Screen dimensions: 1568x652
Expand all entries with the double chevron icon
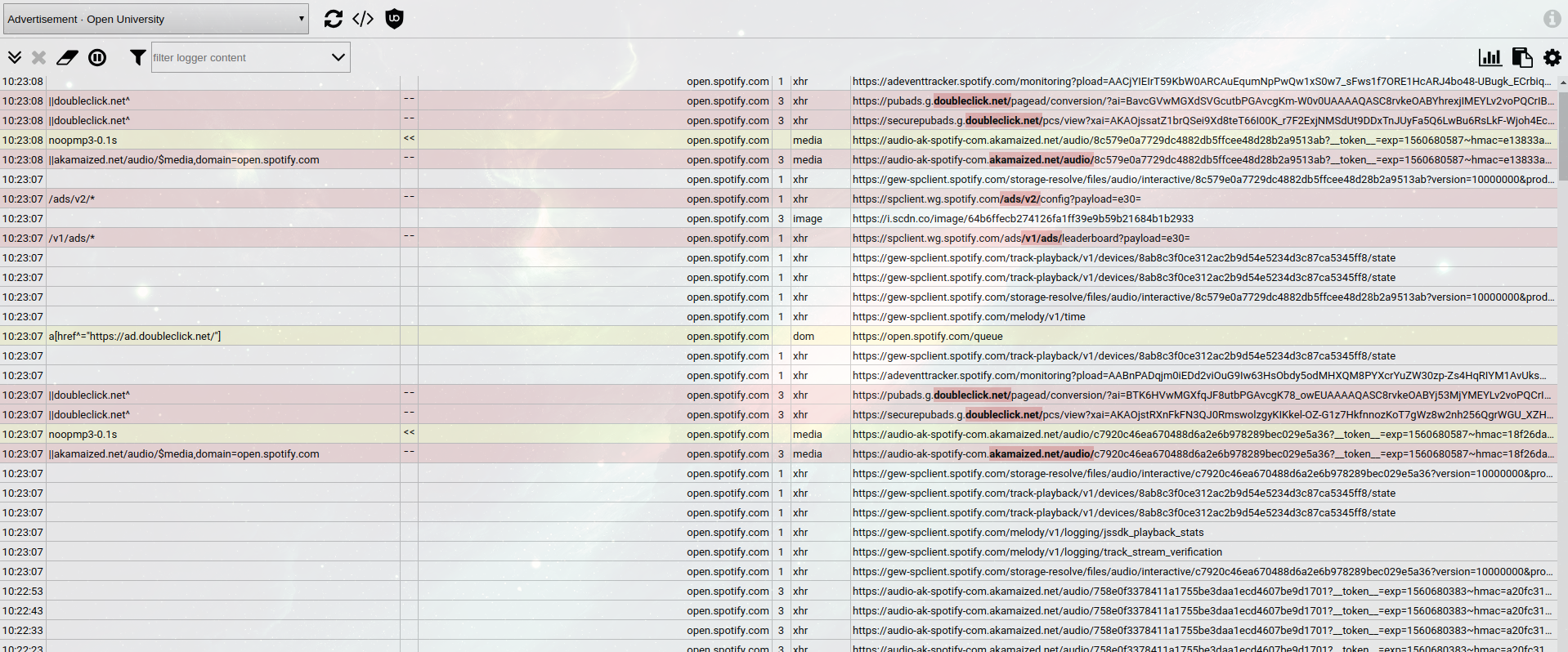15,57
